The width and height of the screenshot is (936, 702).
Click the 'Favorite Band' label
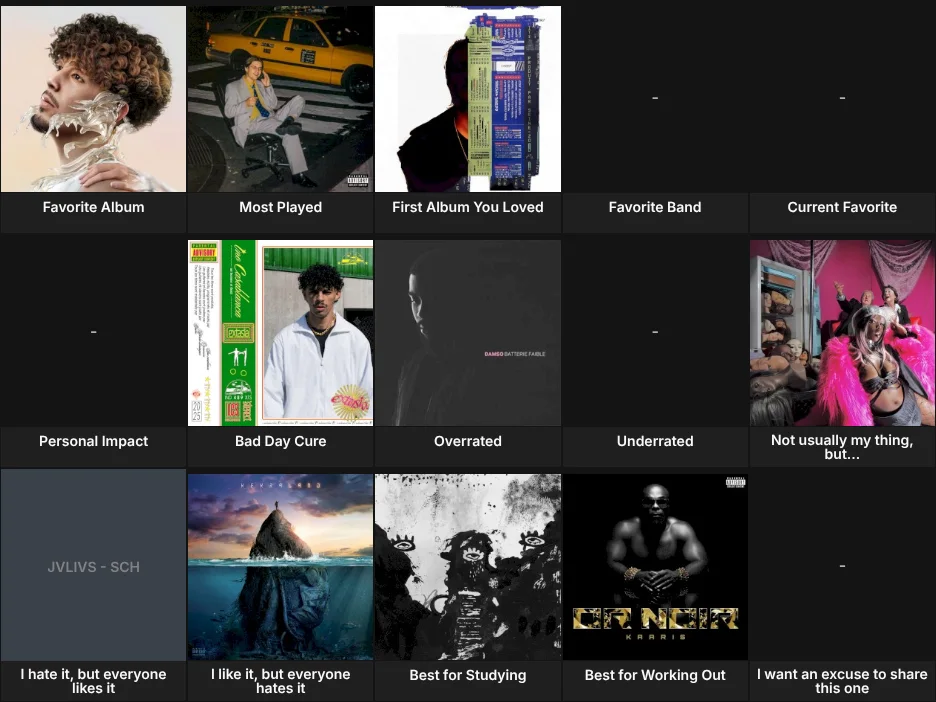coord(655,207)
